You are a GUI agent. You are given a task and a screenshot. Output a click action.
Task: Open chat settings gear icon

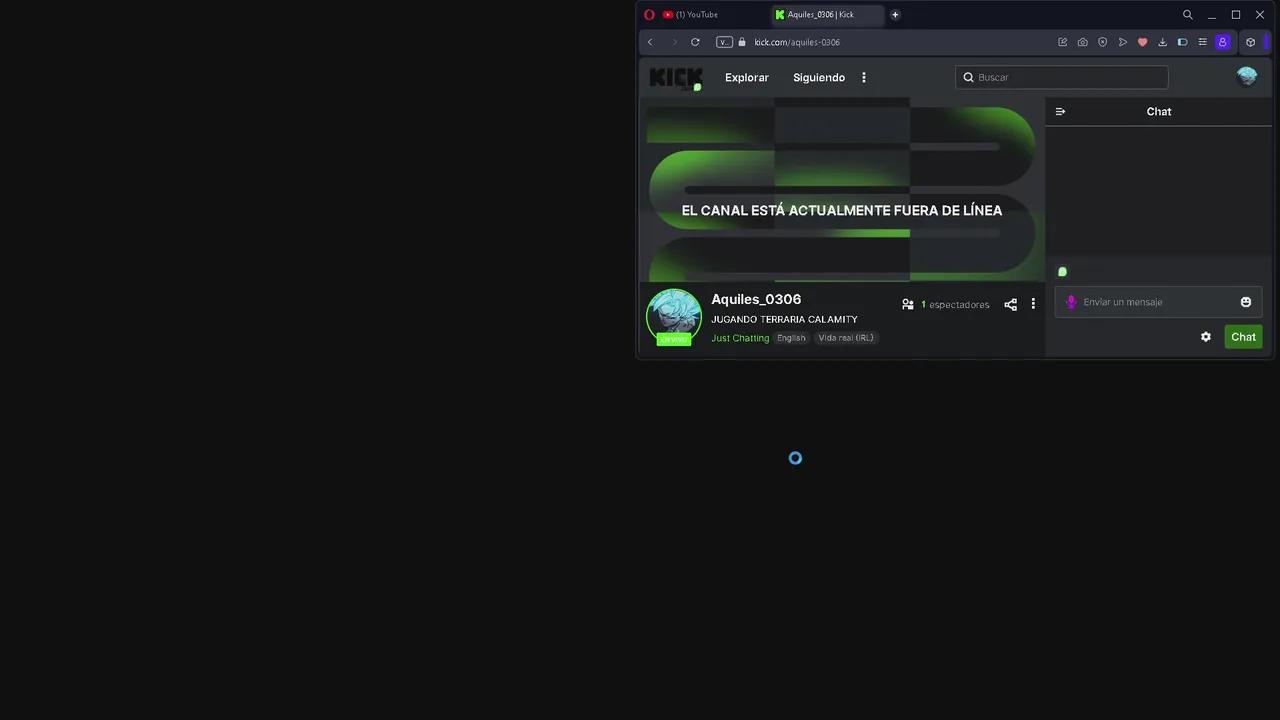(x=1206, y=337)
